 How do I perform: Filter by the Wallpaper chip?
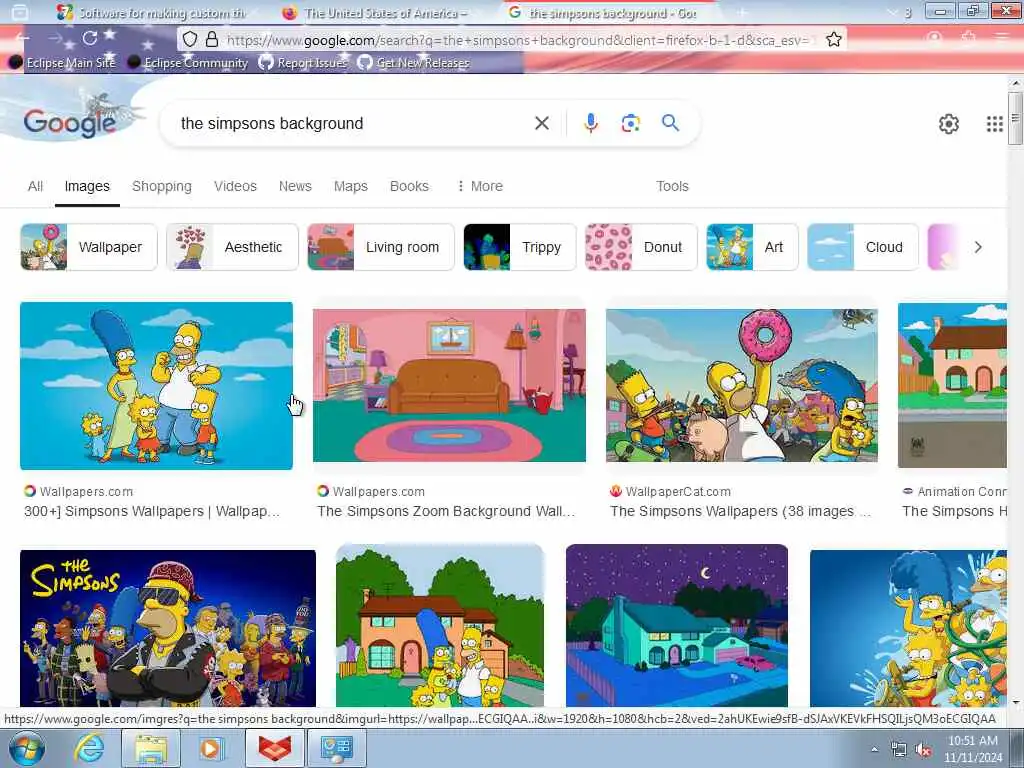click(x=89, y=247)
